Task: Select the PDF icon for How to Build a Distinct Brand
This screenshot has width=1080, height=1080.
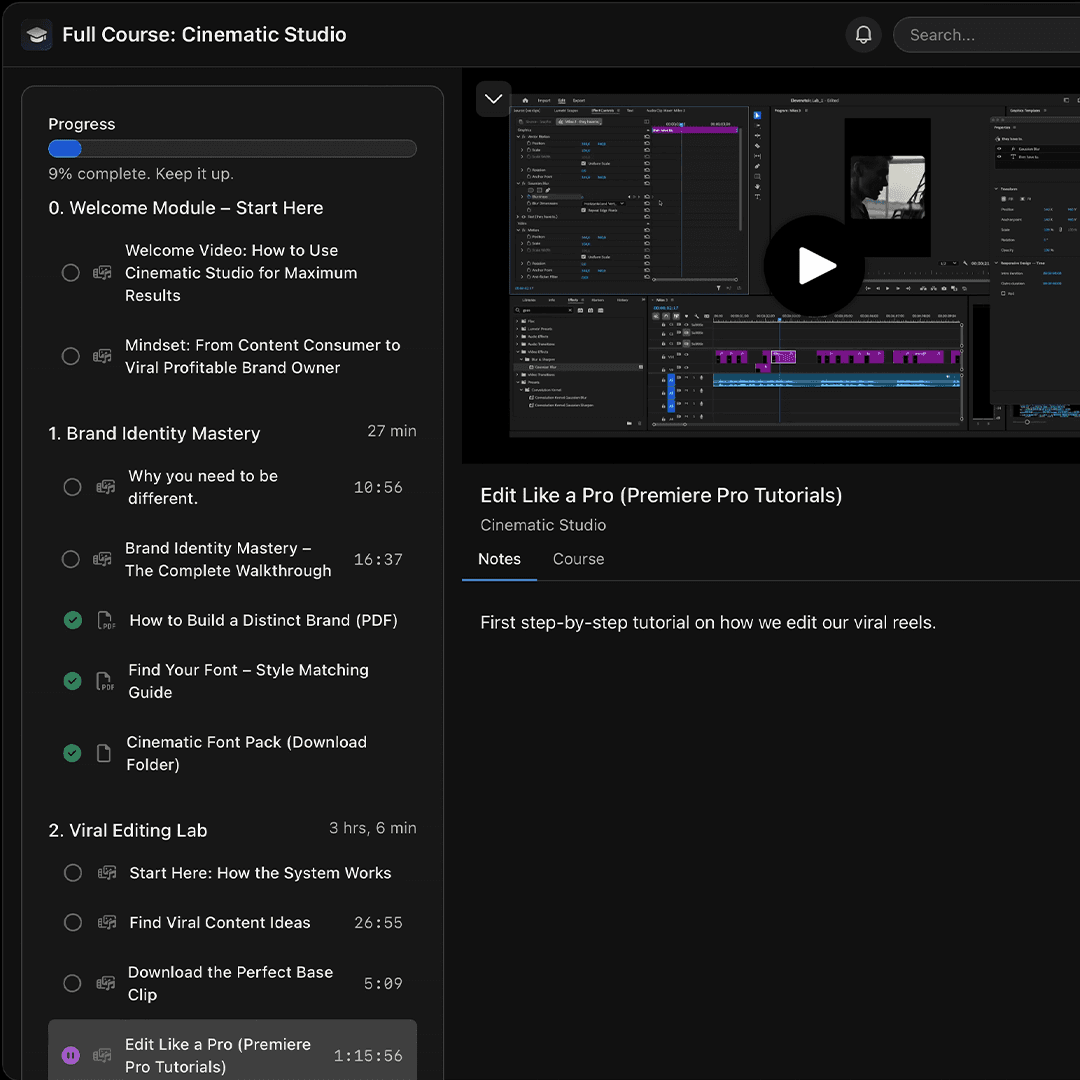Action: click(104, 620)
